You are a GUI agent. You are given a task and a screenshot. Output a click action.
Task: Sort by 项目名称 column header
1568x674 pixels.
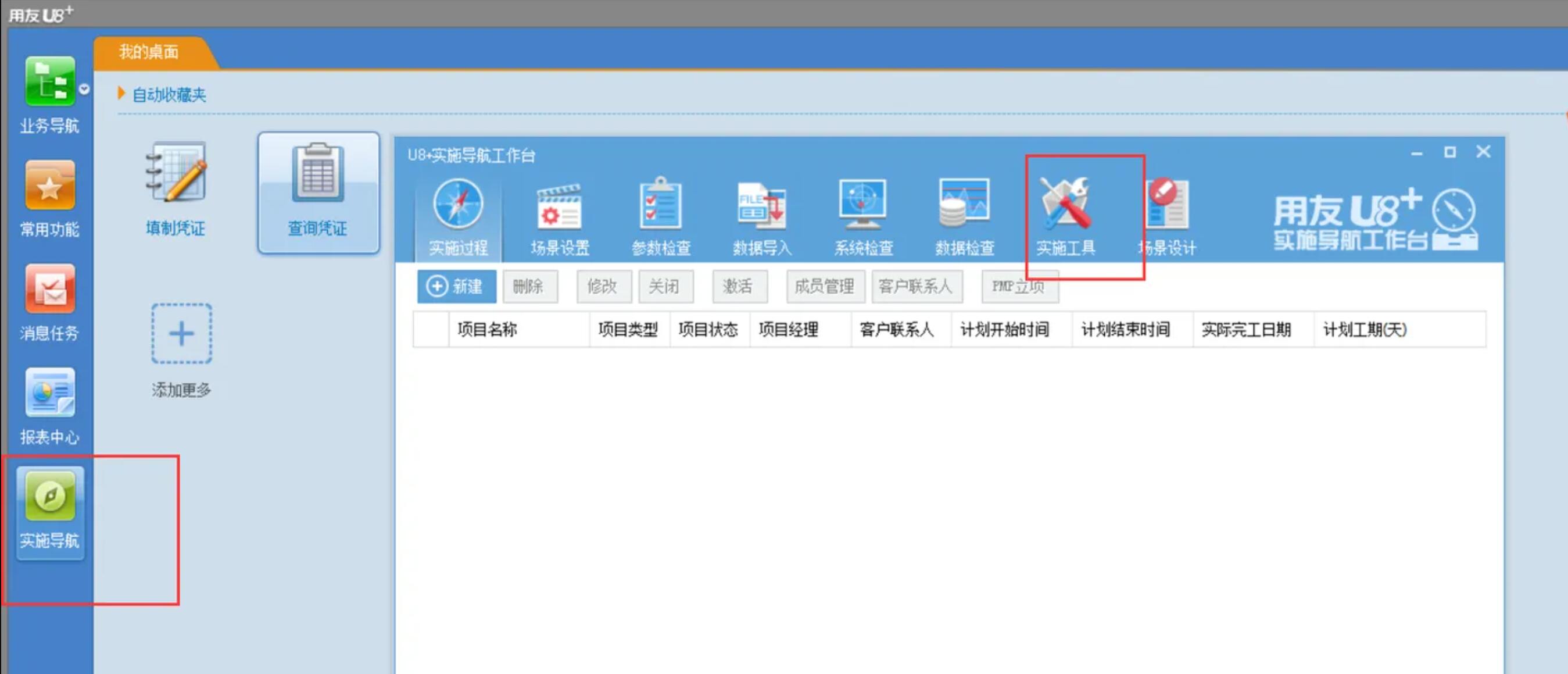click(519, 329)
